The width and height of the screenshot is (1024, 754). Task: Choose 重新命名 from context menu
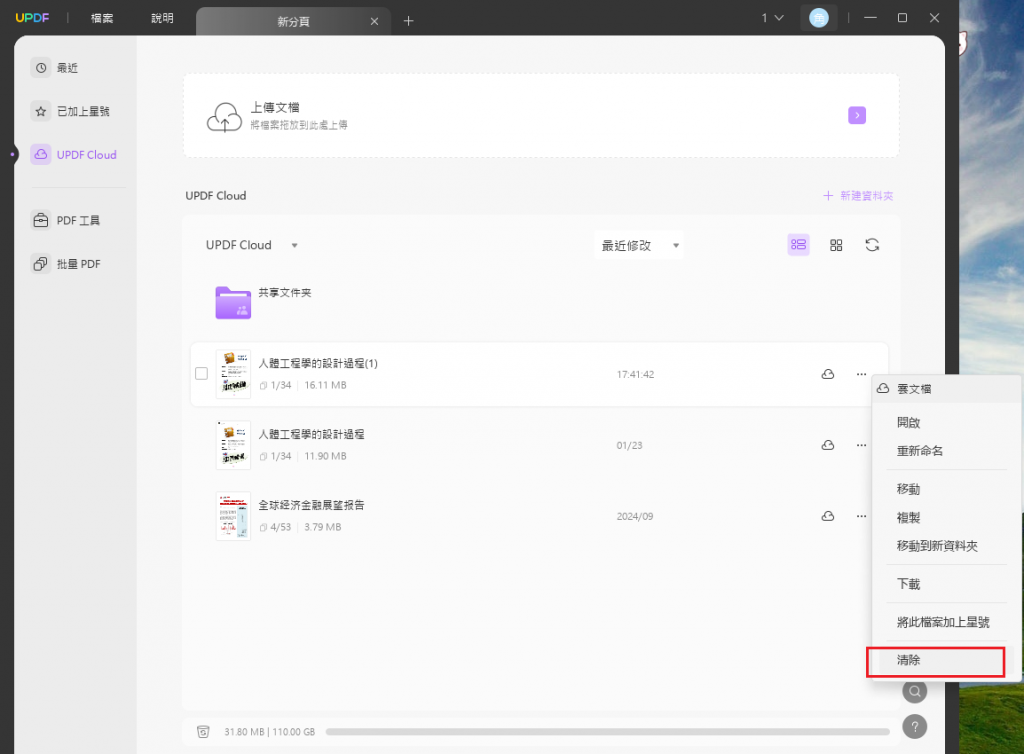tap(920, 450)
